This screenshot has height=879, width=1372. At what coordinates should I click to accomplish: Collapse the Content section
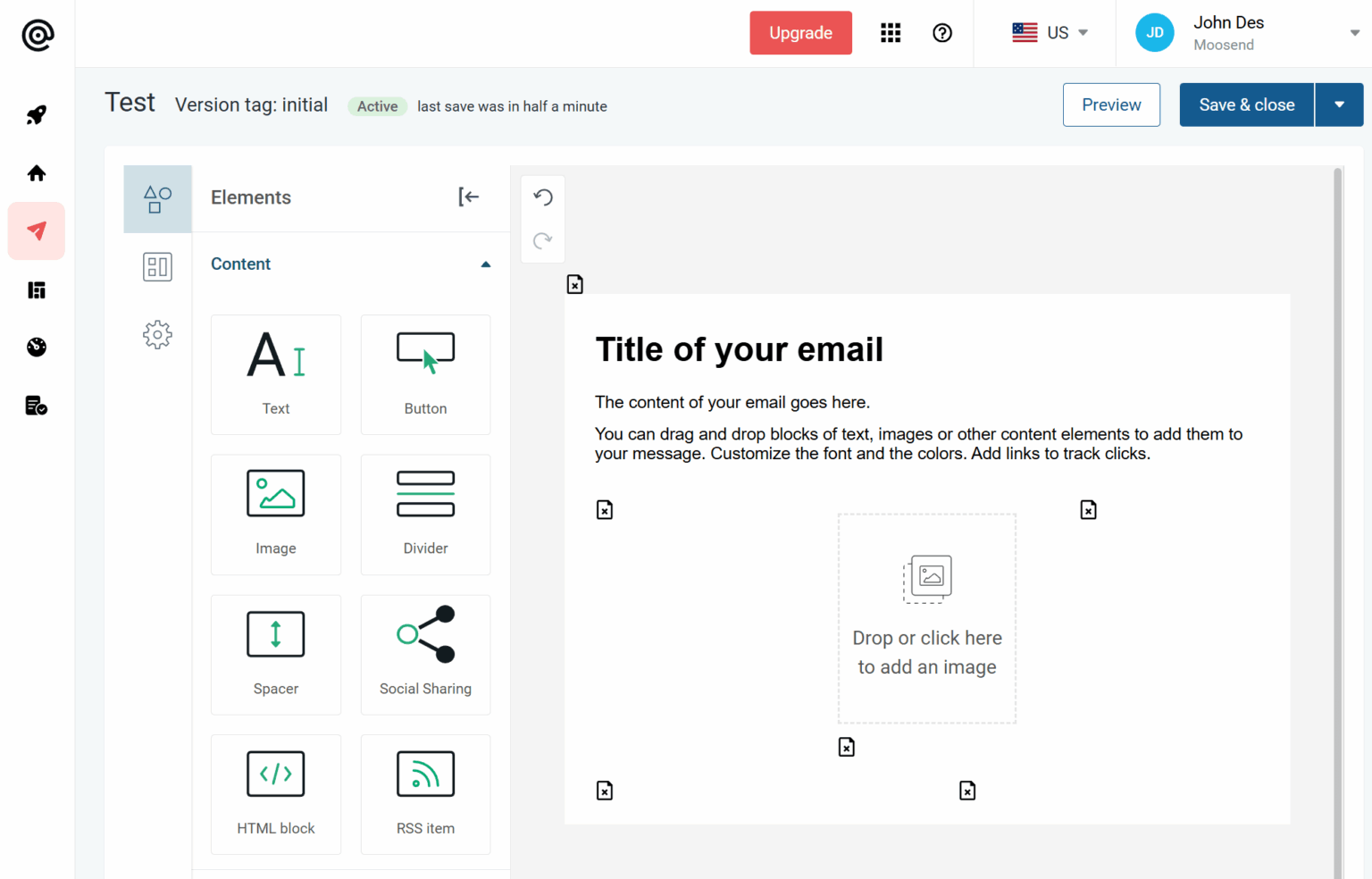click(x=486, y=264)
